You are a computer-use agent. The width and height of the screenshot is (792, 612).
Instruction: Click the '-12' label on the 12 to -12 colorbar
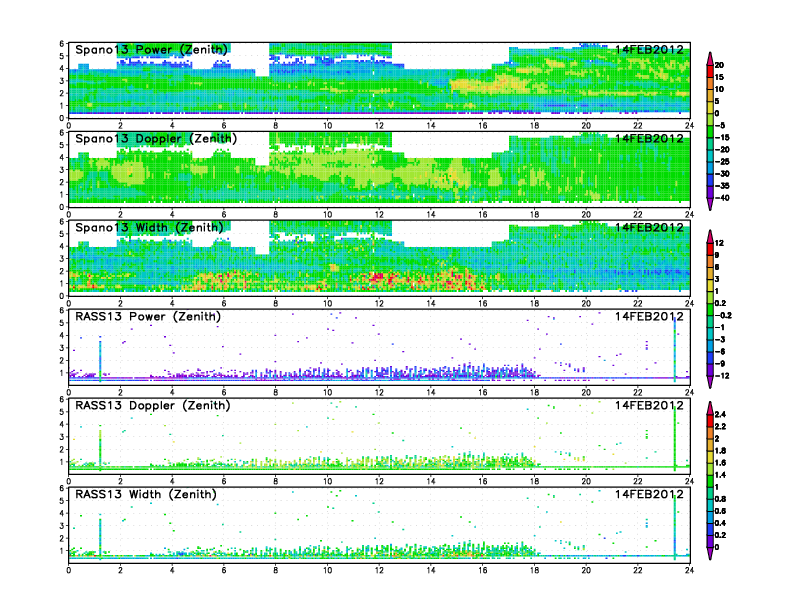tap(722, 376)
